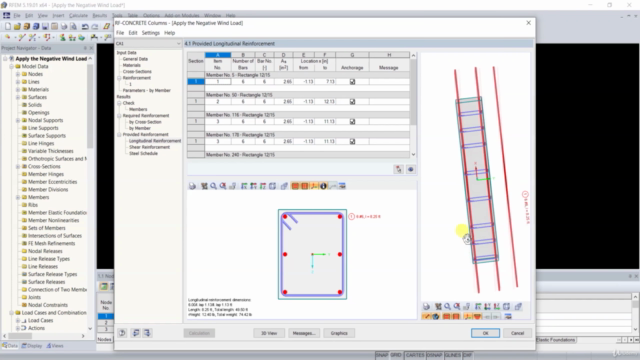Click view in X direction icon in 3D rendering toolbar
Screen dimensions: 640x360
(478, 307)
